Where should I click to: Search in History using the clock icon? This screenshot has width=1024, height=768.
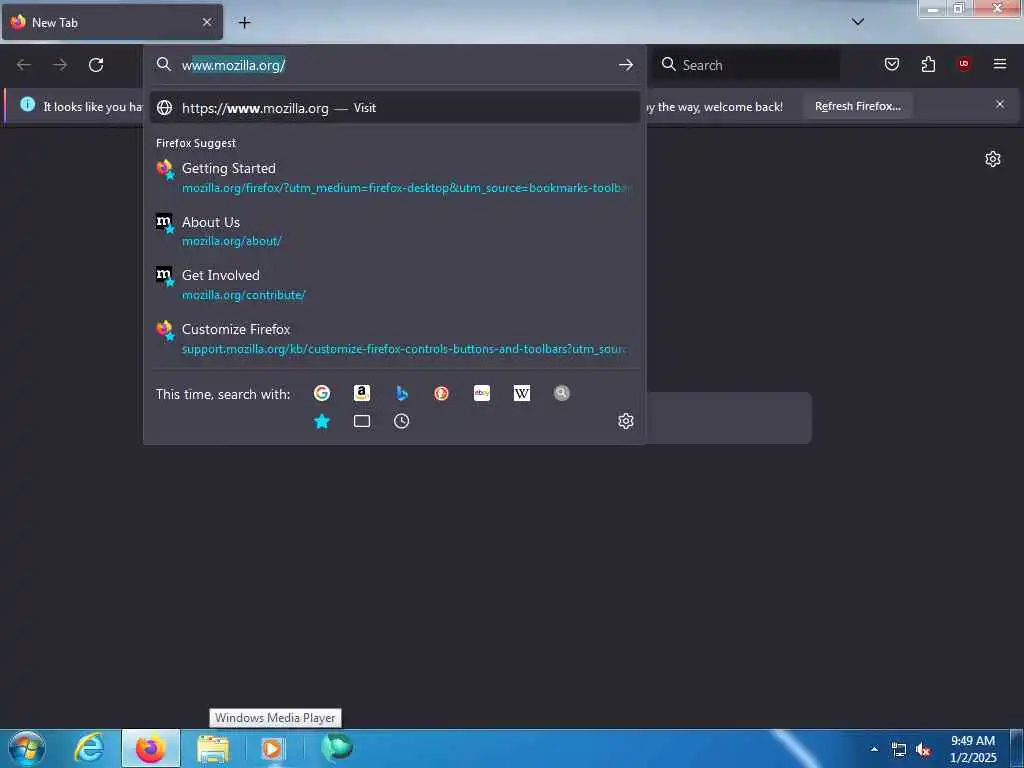click(x=402, y=421)
